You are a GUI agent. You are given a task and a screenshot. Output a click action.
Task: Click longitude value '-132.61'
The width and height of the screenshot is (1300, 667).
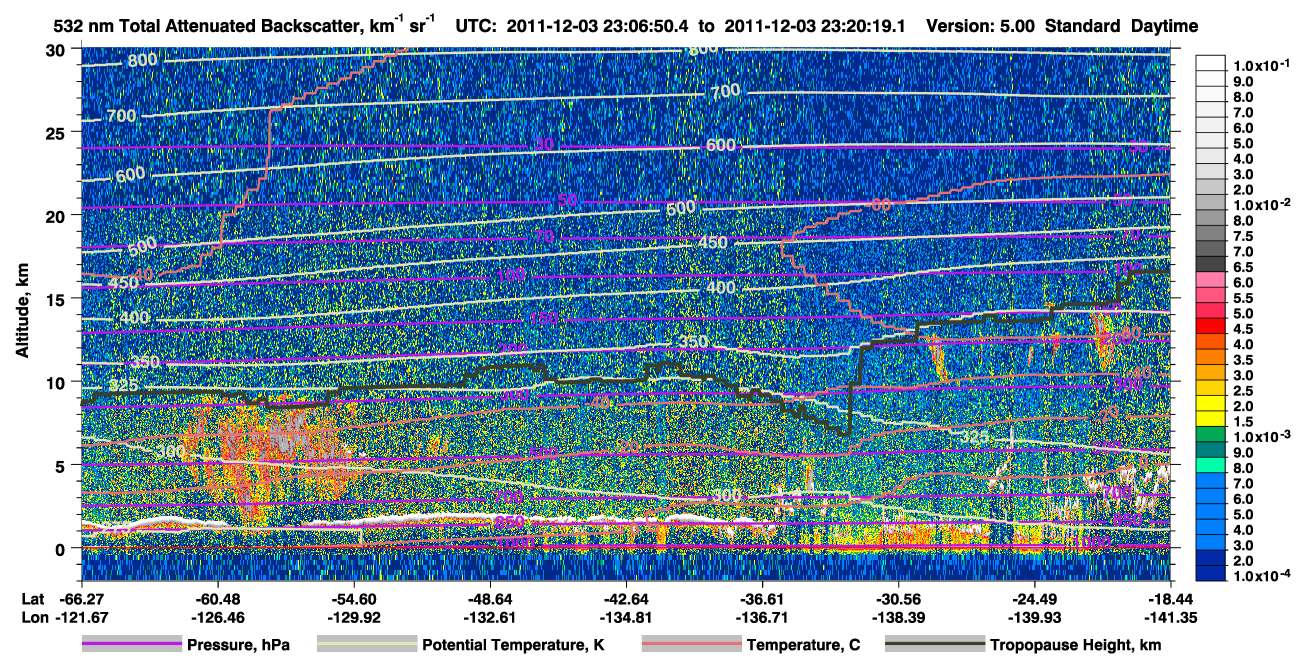pyautogui.click(x=490, y=617)
